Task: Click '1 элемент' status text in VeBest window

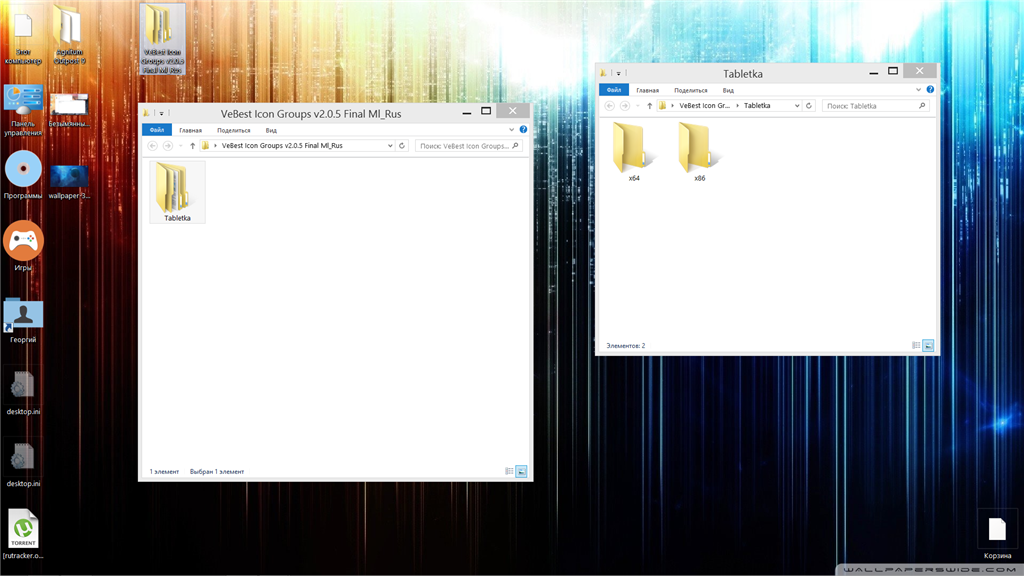Action: coord(164,472)
